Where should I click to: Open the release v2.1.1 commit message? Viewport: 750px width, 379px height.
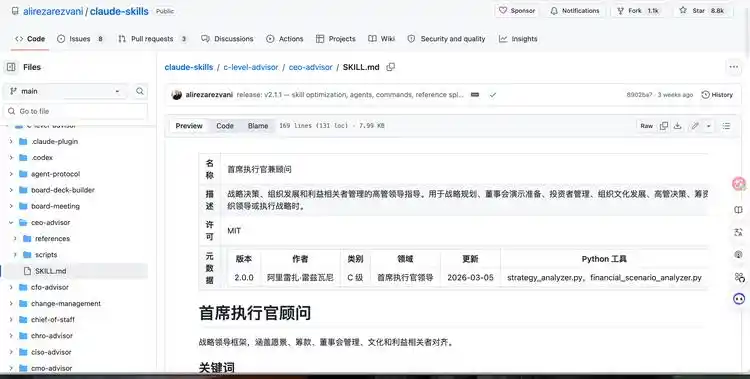(x=350, y=95)
